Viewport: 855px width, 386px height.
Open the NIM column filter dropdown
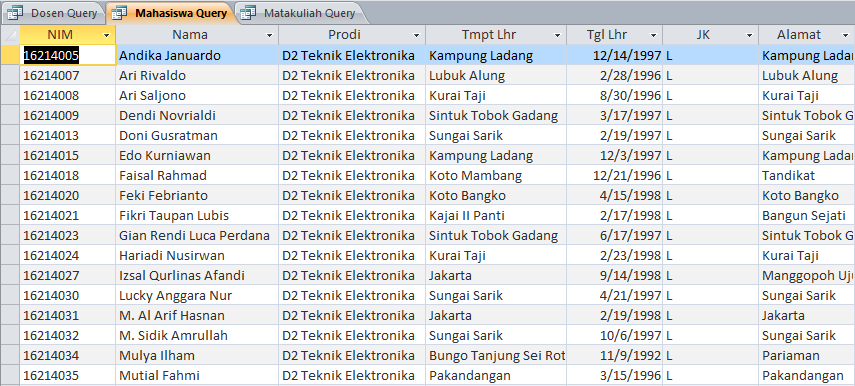[107, 35]
